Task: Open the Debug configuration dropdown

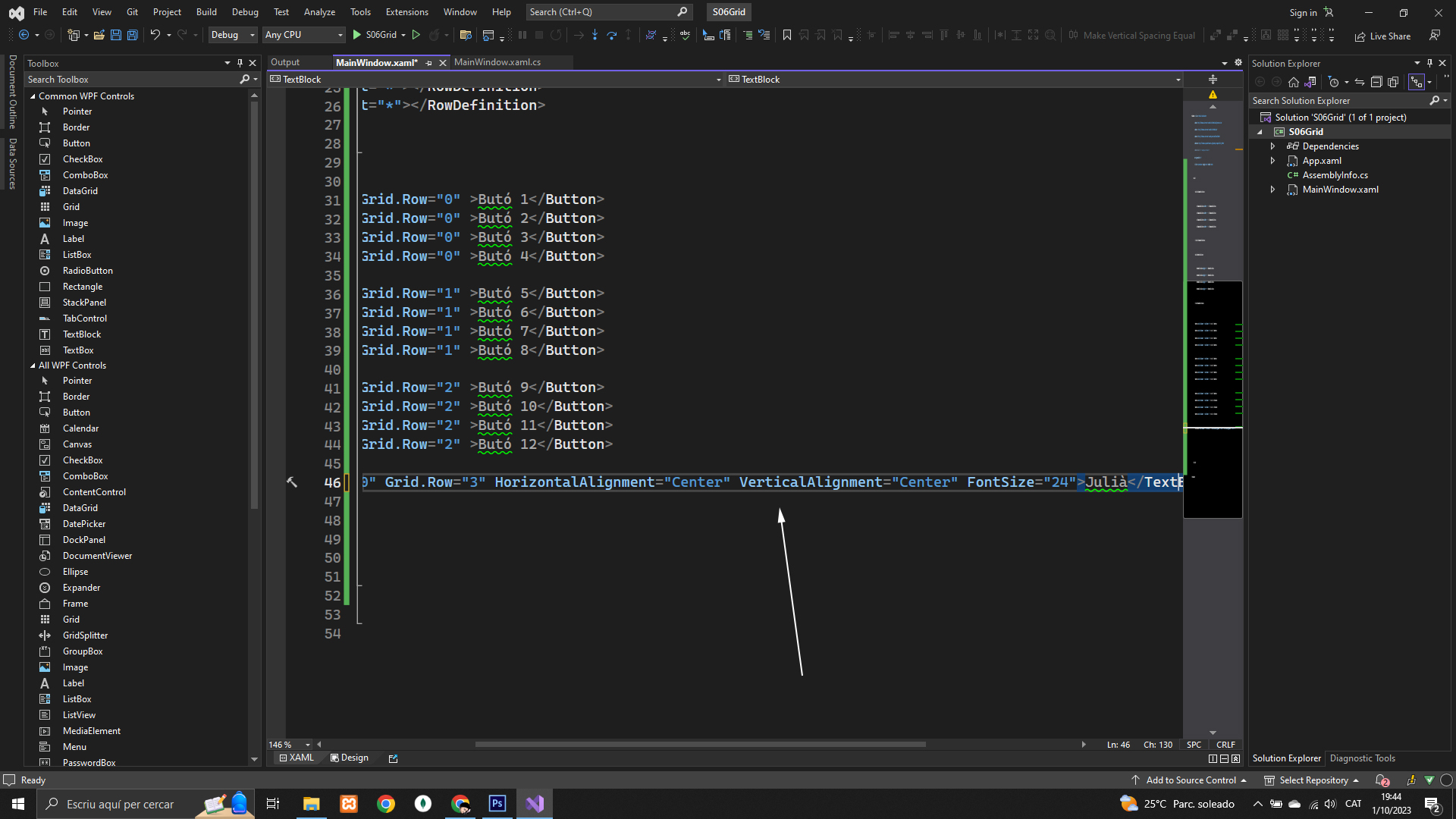Action: (233, 35)
